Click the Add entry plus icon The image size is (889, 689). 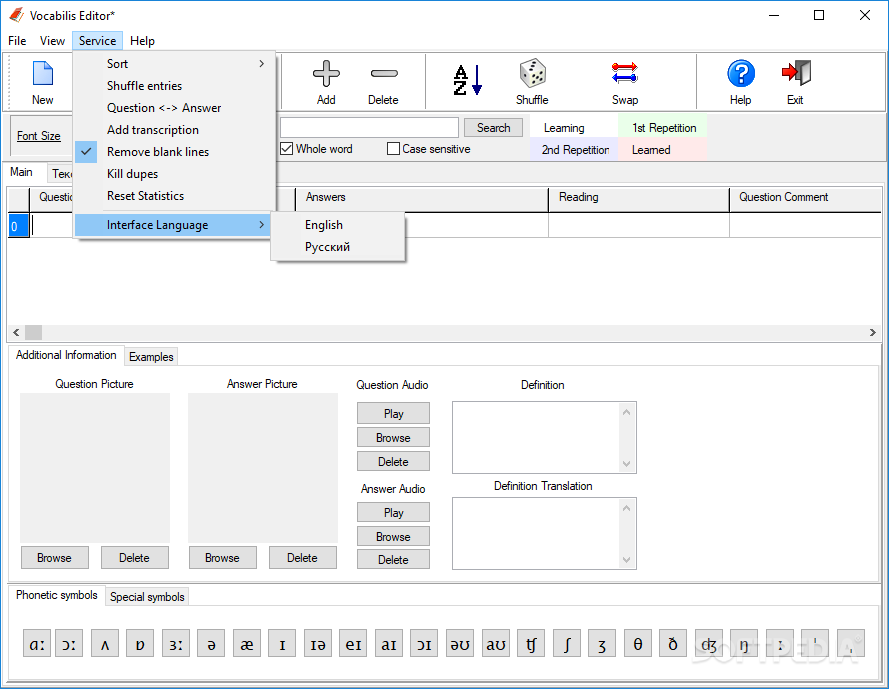326,74
